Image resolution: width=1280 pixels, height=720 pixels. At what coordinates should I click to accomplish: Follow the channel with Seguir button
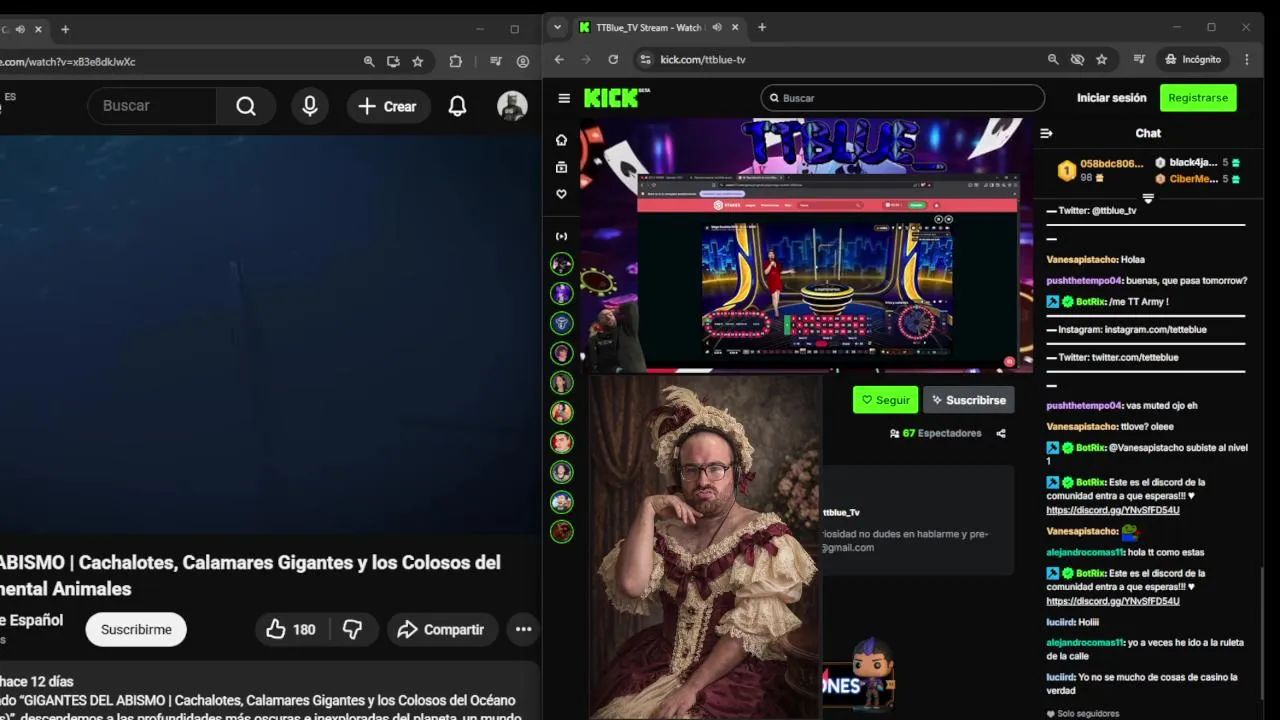[x=885, y=400]
